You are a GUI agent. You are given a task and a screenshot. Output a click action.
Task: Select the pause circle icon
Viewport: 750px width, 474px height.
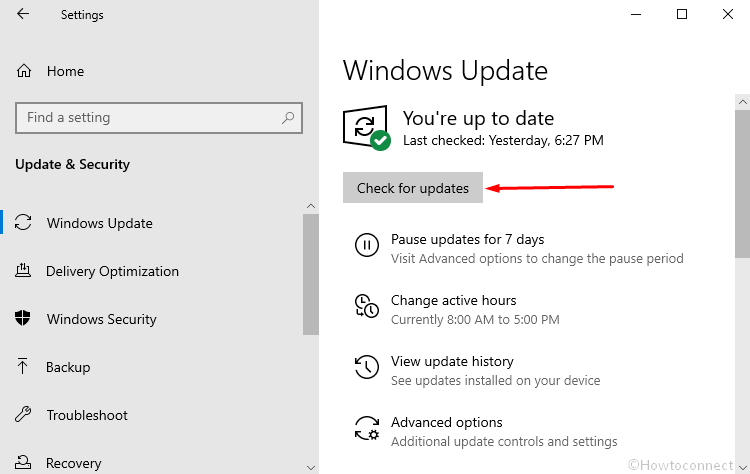click(367, 245)
